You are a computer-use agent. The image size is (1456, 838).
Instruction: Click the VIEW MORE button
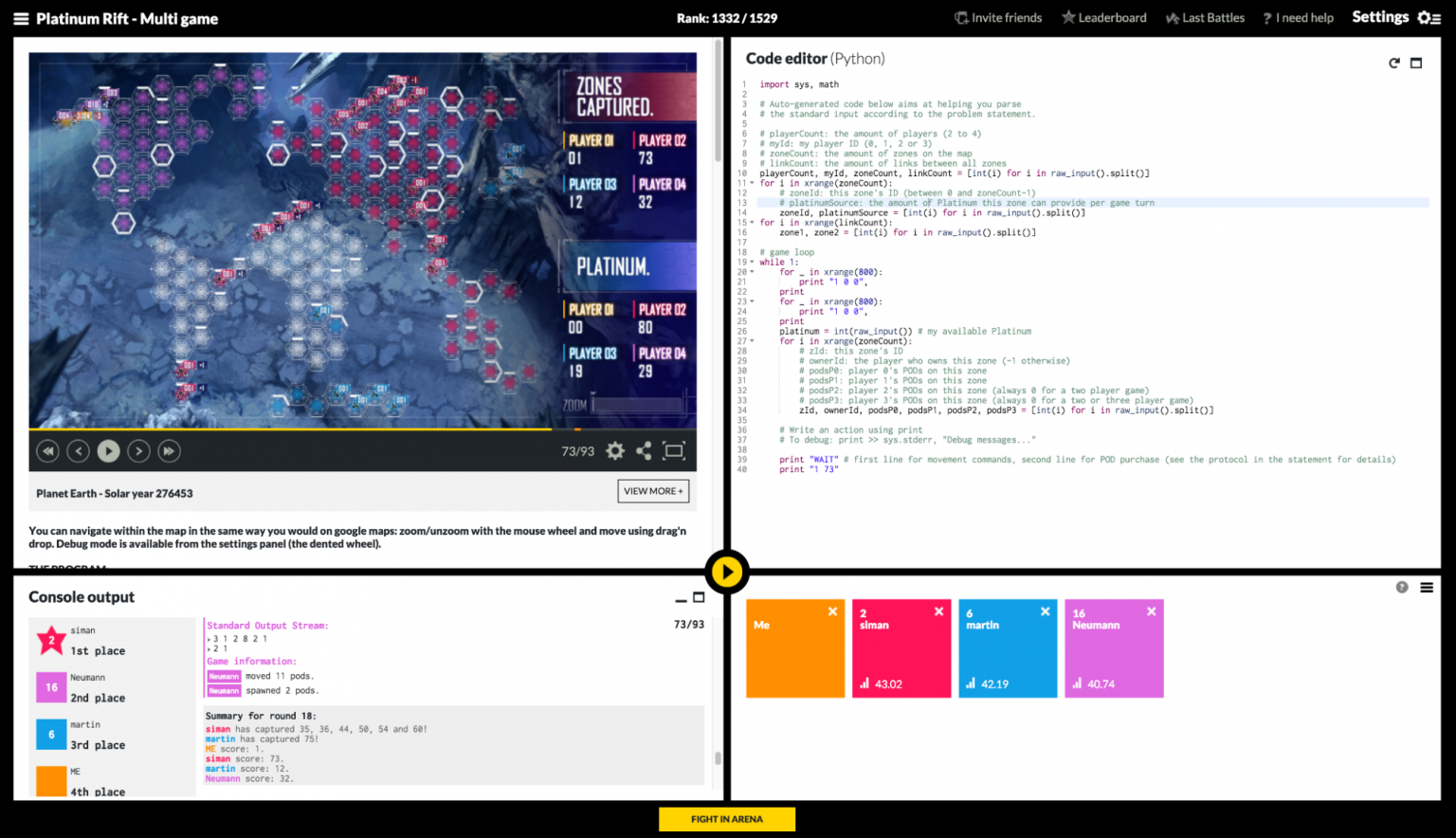coord(653,491)
